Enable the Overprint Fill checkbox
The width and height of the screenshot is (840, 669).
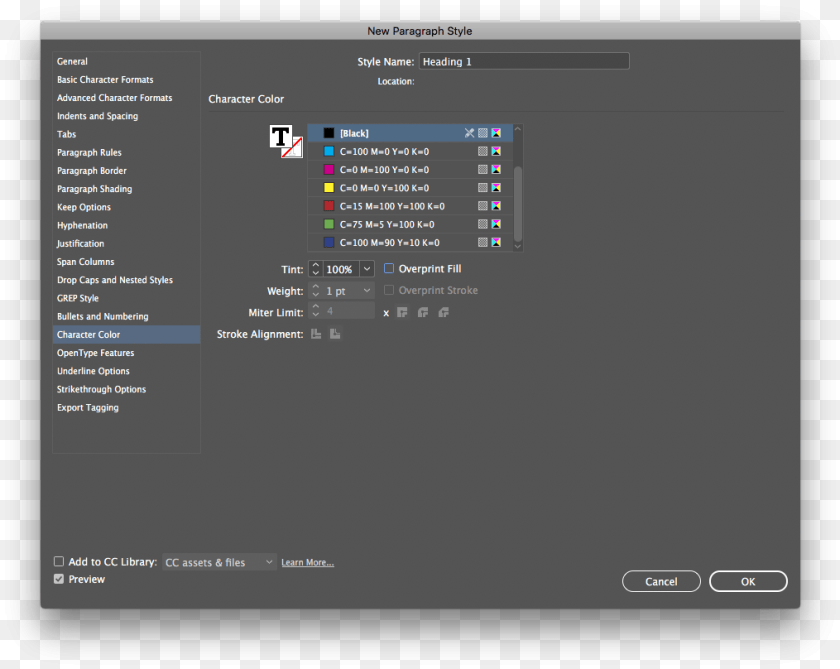[x=389, y=268]
